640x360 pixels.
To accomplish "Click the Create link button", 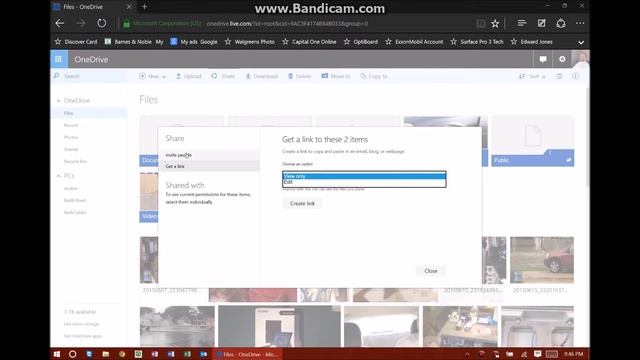I will tap(302, 203).
